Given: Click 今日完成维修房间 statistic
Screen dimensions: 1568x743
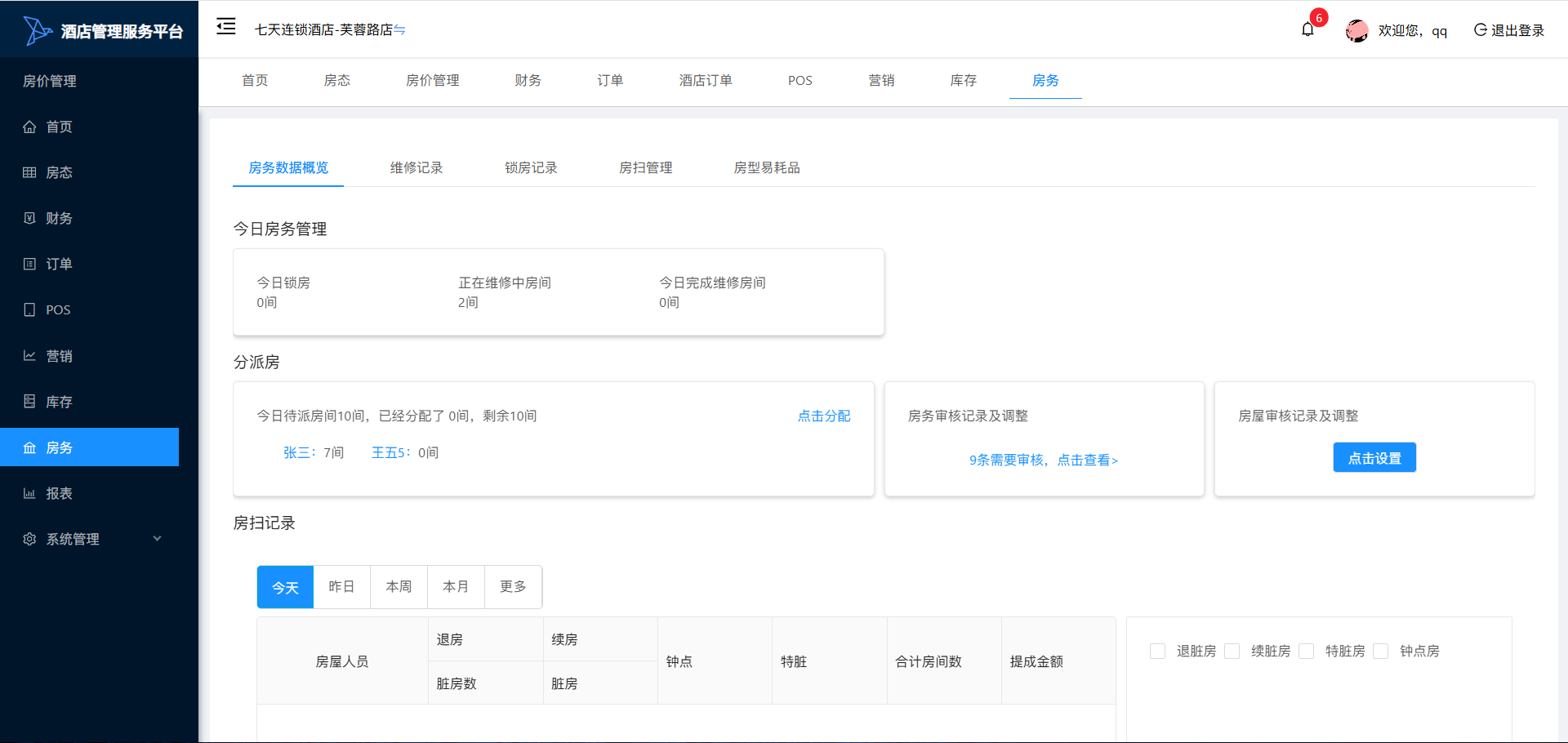Looking at the screenshot, I should tap(712, 292).
